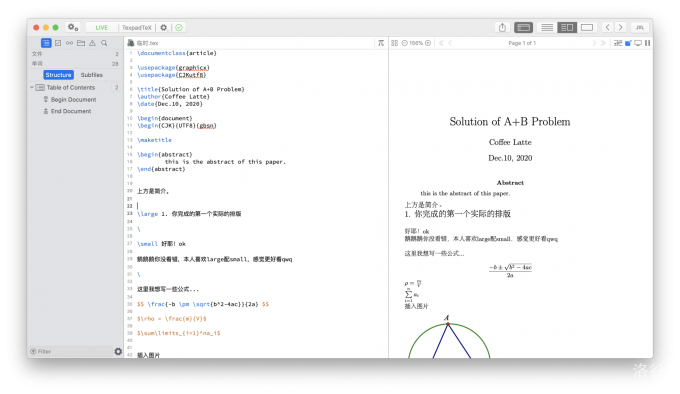Image resolution: width=680 pixels, height=394 pixels.
Task: Open the to-do checklist sidebar icon
Action: [x=58, y=43]
